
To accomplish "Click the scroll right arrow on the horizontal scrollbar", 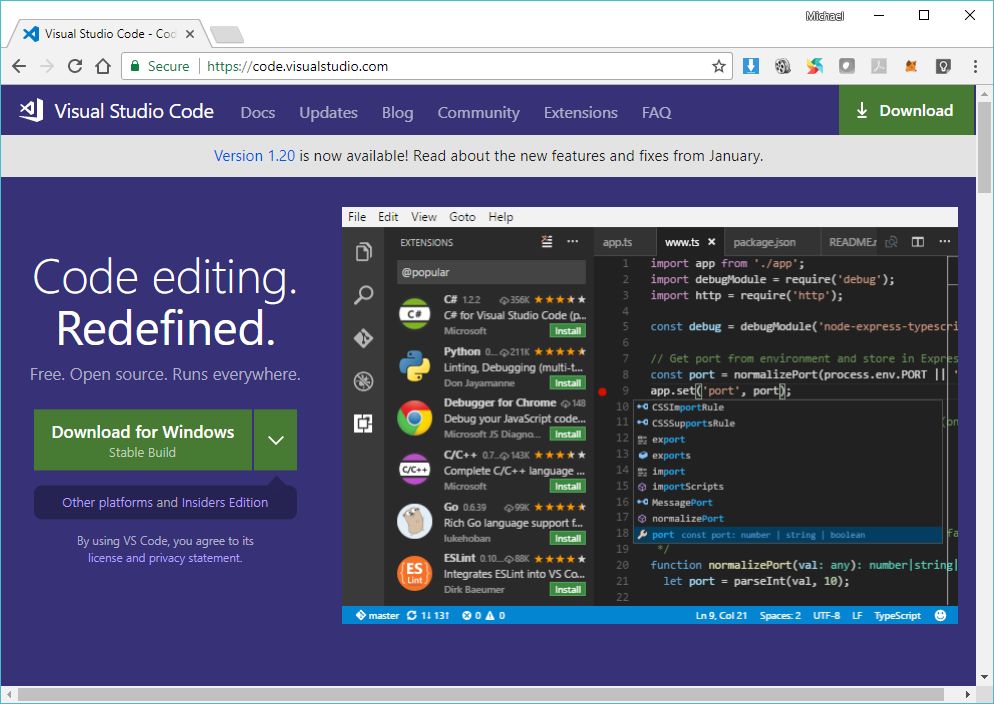I will (968, 694).
